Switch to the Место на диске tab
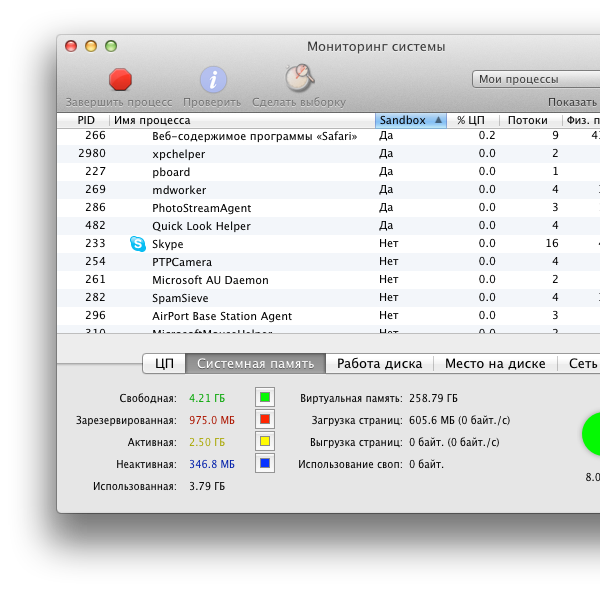Screen dimensions: 600x592 pos(495,364)
